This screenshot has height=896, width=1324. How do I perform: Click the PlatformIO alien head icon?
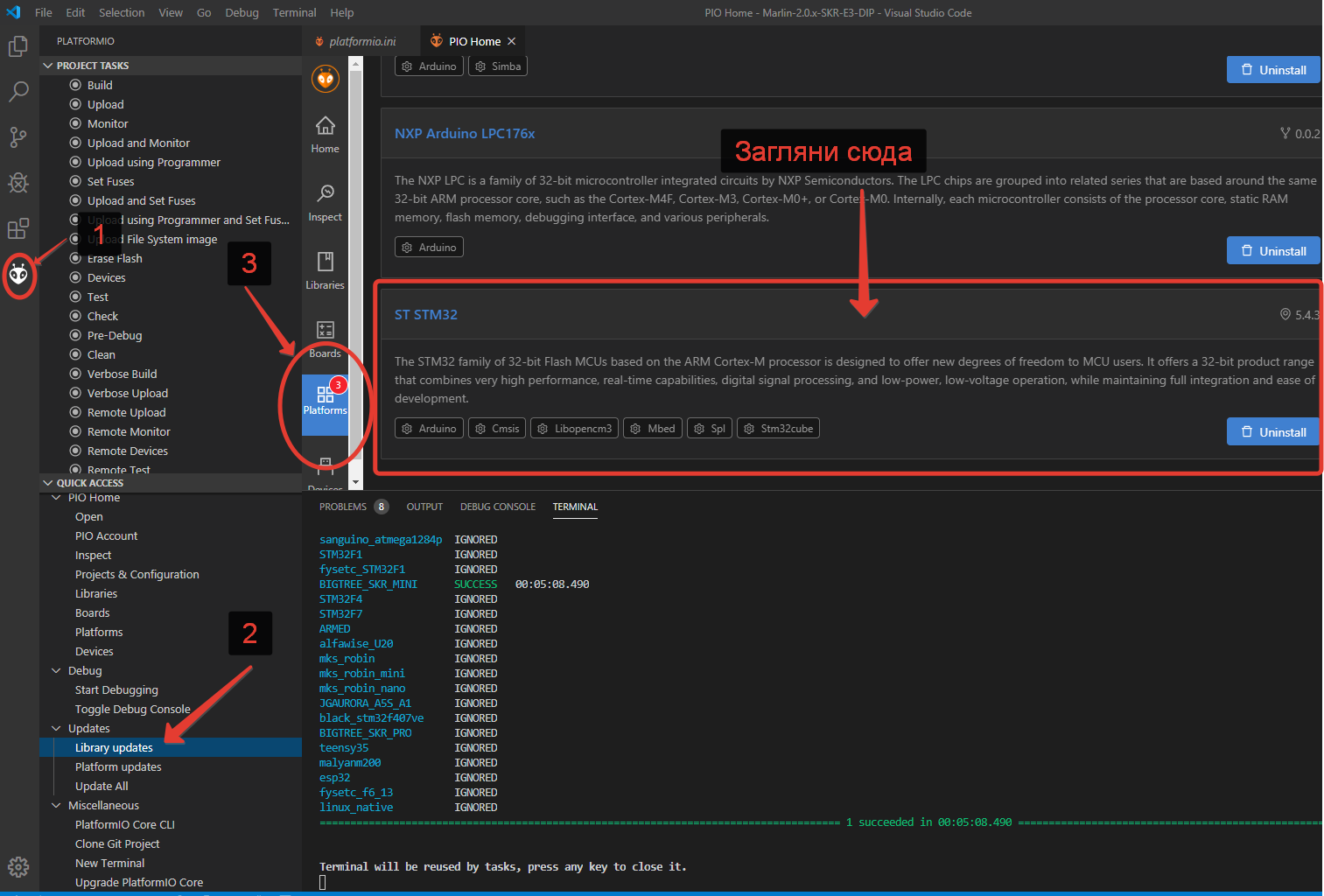click(x=18, y=276)
